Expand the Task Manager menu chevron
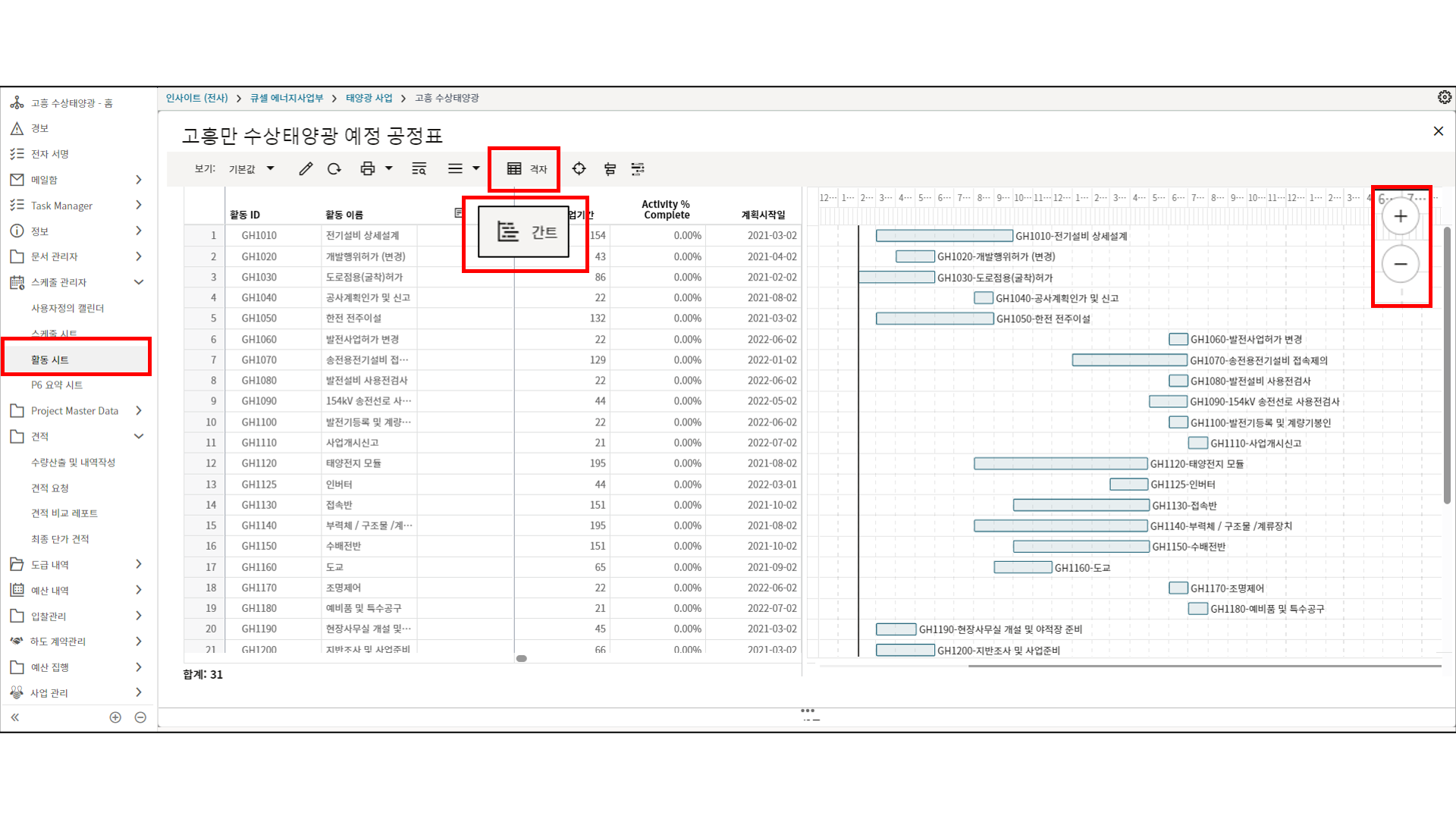 click(x=138, y=205)
